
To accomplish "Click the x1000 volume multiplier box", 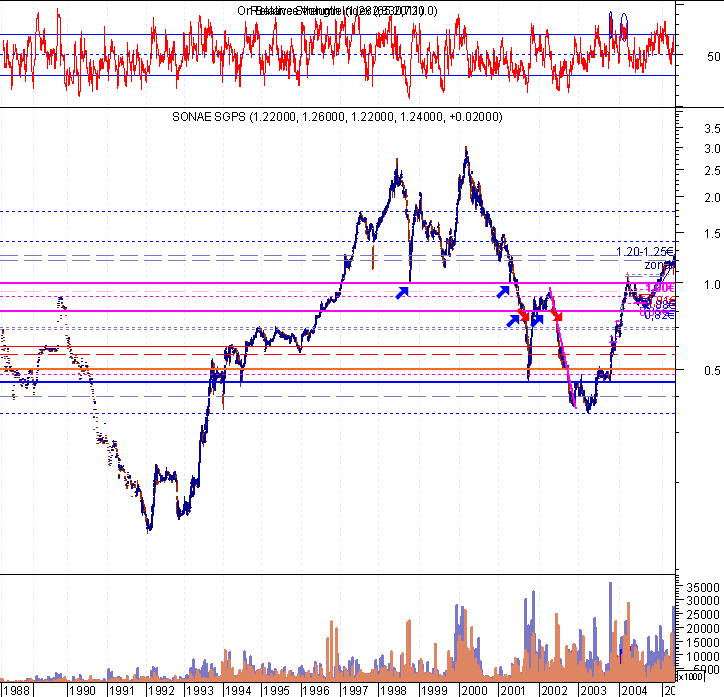I will click(690, 677).
